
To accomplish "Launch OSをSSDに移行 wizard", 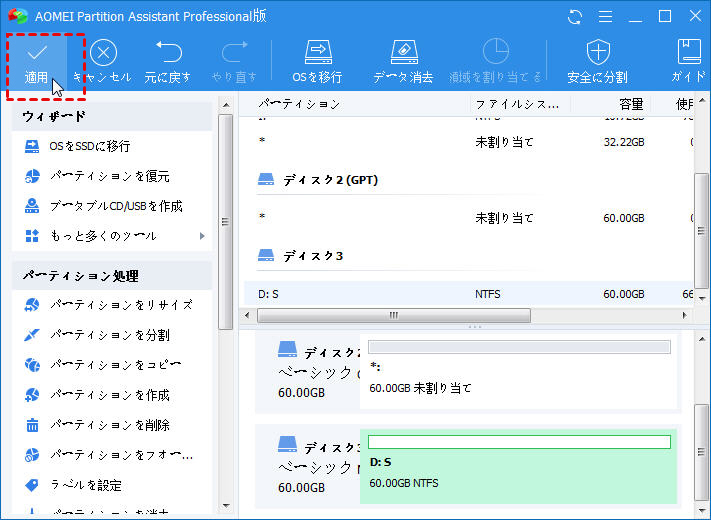I will click(90, 146).
